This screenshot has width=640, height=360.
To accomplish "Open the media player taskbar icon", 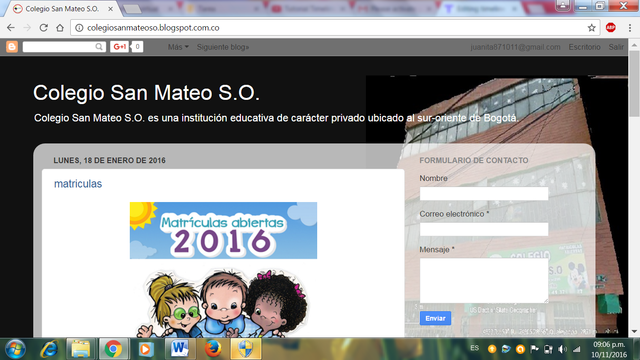I will [145, 349].
